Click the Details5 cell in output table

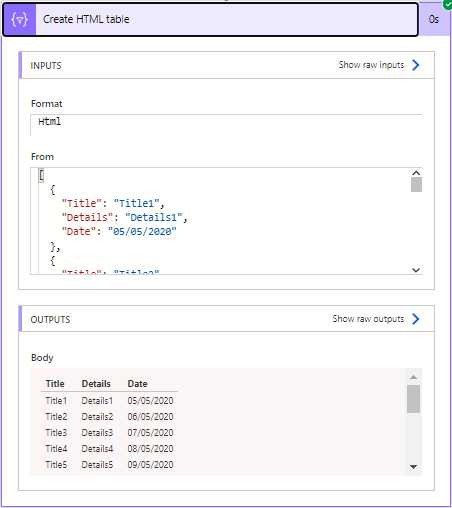click(97, 465)
